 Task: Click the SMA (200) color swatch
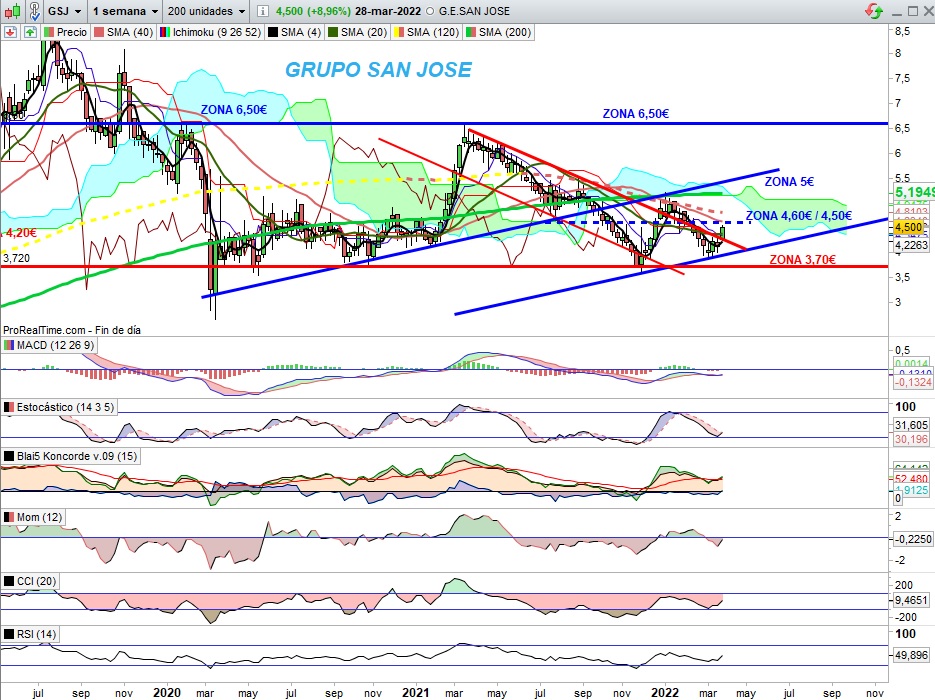[471, 32]
